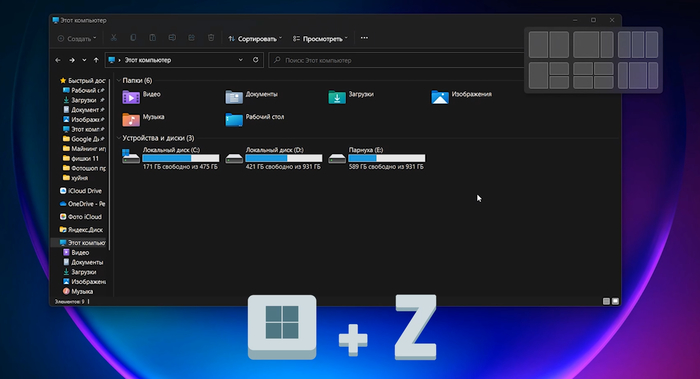Click the Copy icon in toolbar
700x379 pixels.
click(x=133, y=38)
